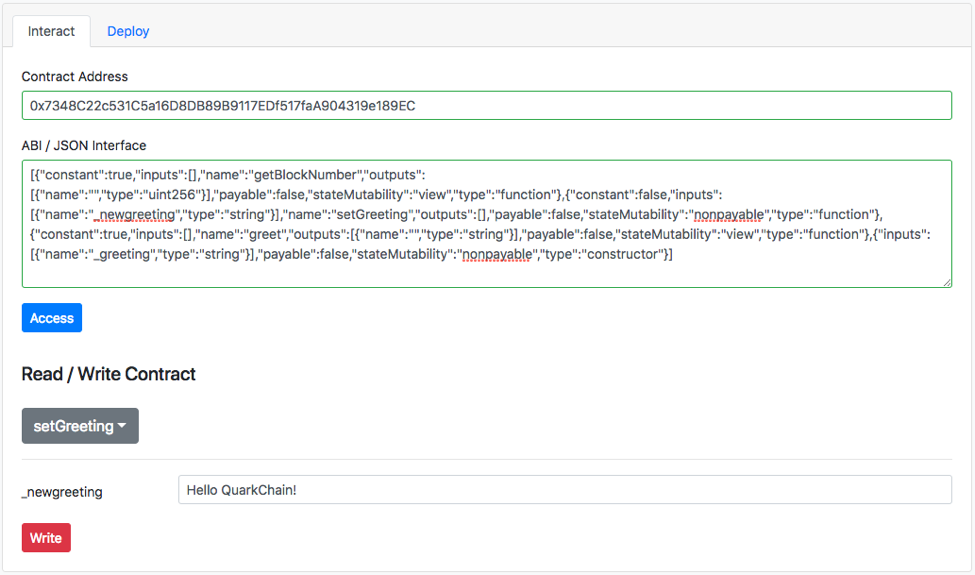
Task: Click the caret arrow beside setGreeting
Action: click(122, 426)
